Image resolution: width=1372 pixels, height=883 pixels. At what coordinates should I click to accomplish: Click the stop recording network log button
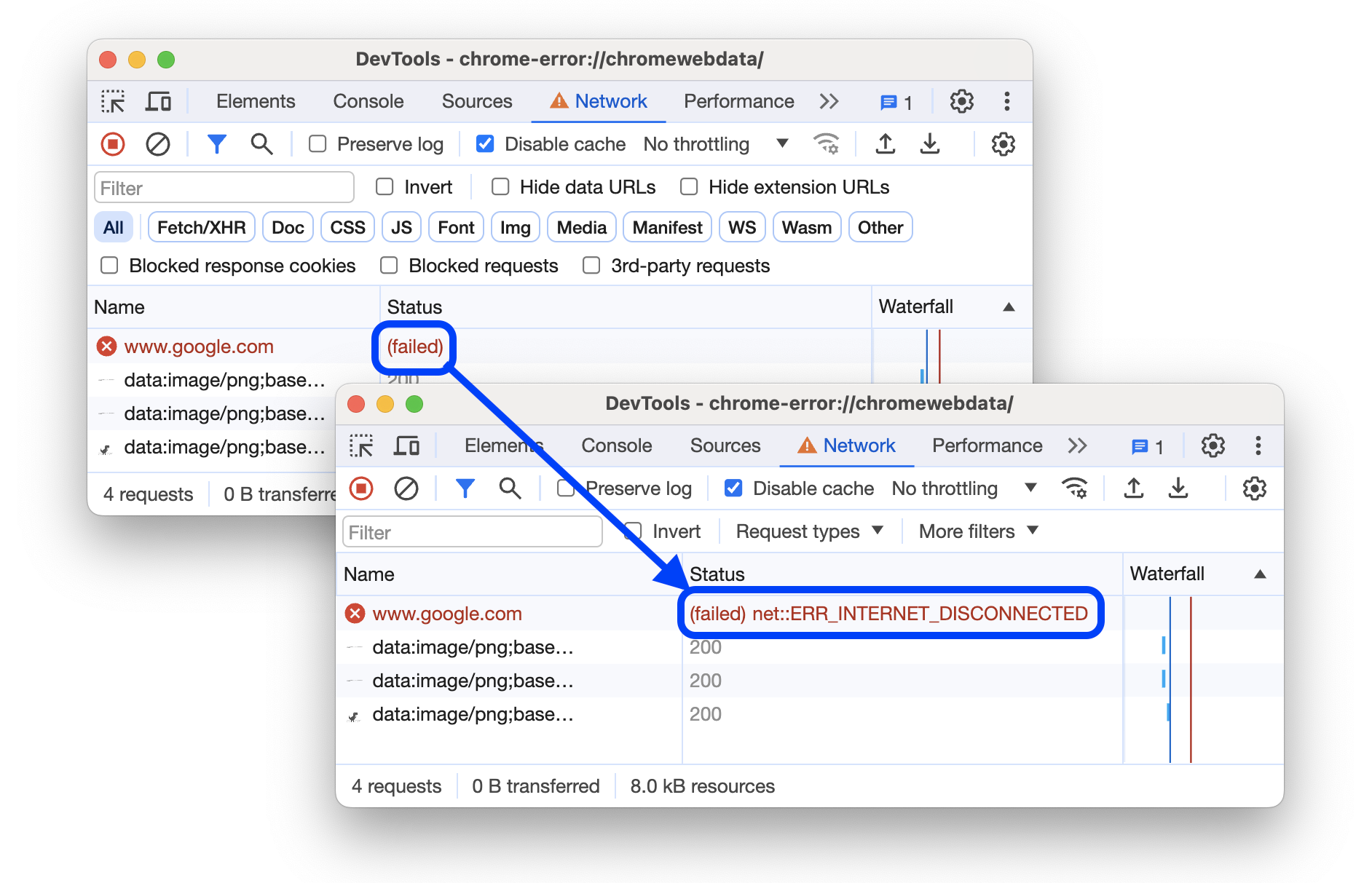pos(362,488)
